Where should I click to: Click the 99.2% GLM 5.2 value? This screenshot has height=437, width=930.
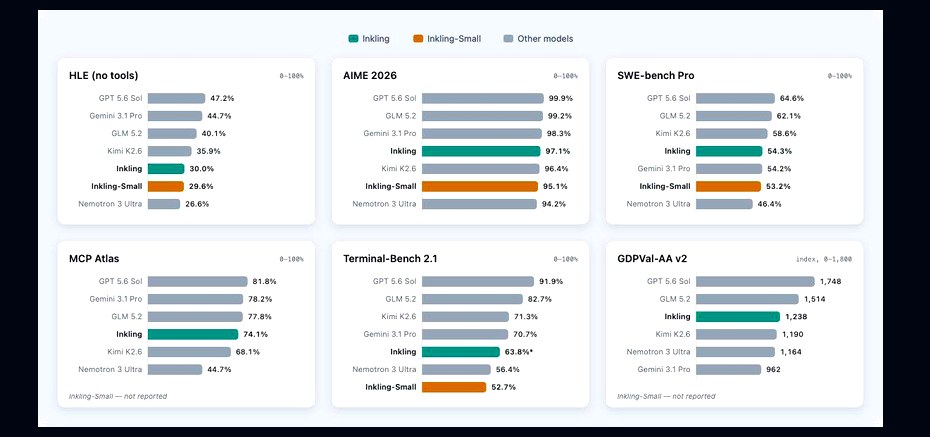click(x=559, y=116)
